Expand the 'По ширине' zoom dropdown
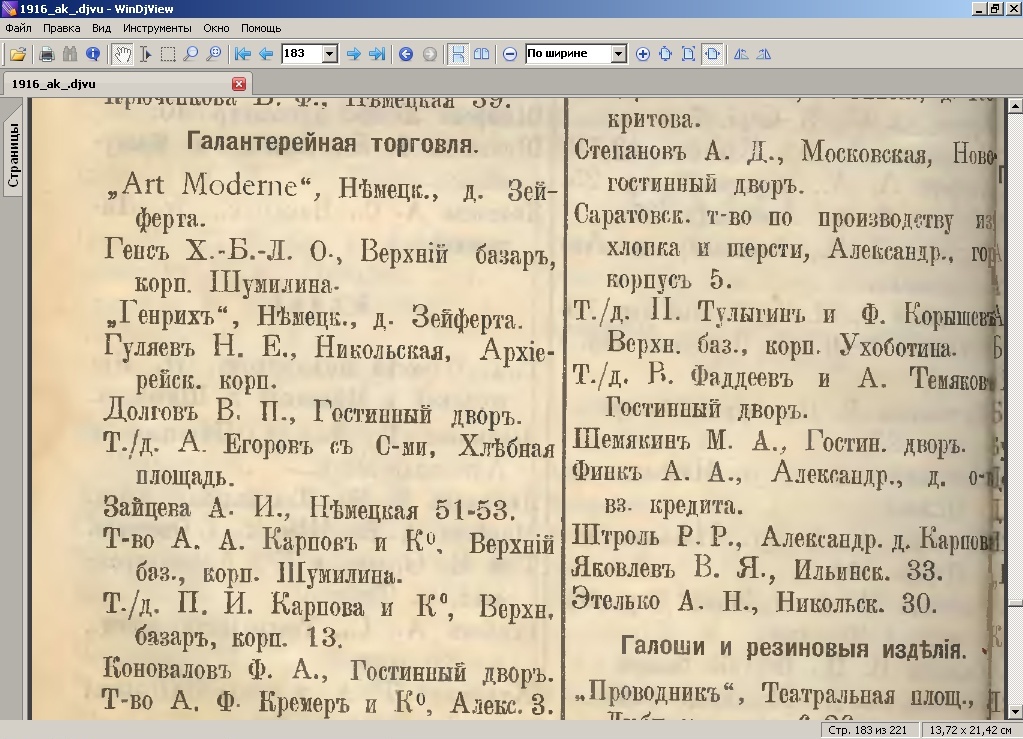This screenshot has height=739, width=1023. [618, 54]
